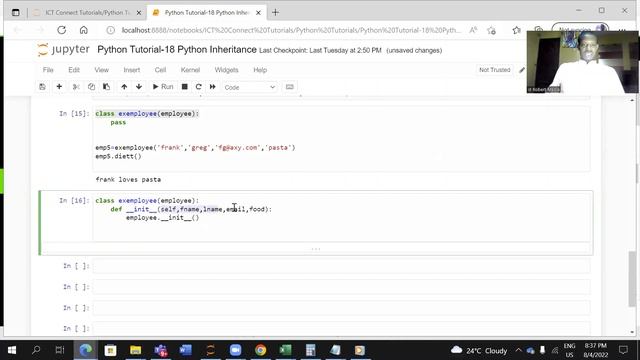Move selected cell up arrow
640x360 pixels.
[x=124, y=87]
